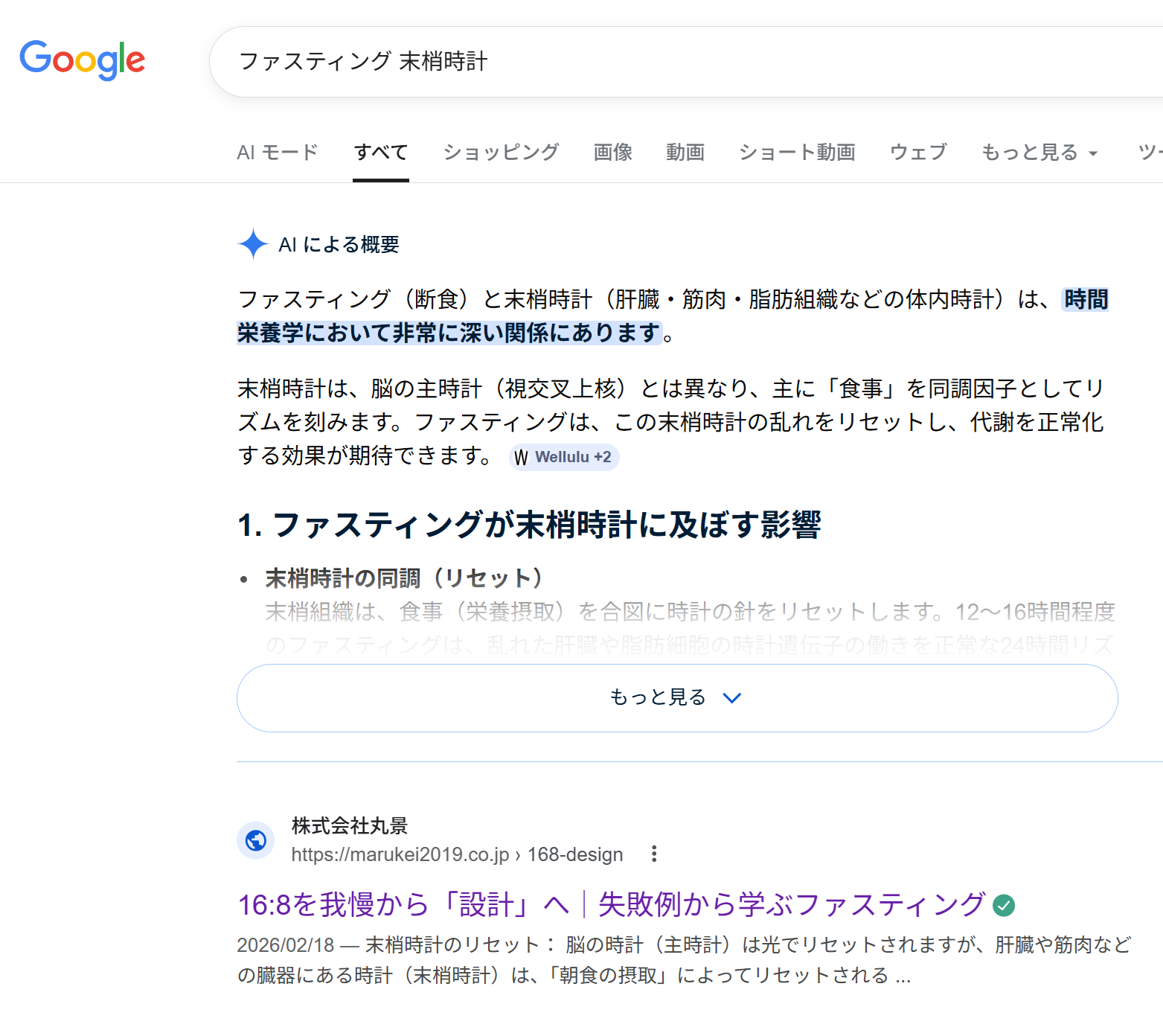Viewport: 1163px width, 1036px height.
Task: Open the Wellulu source citation chip
Action: click(563, 457)
